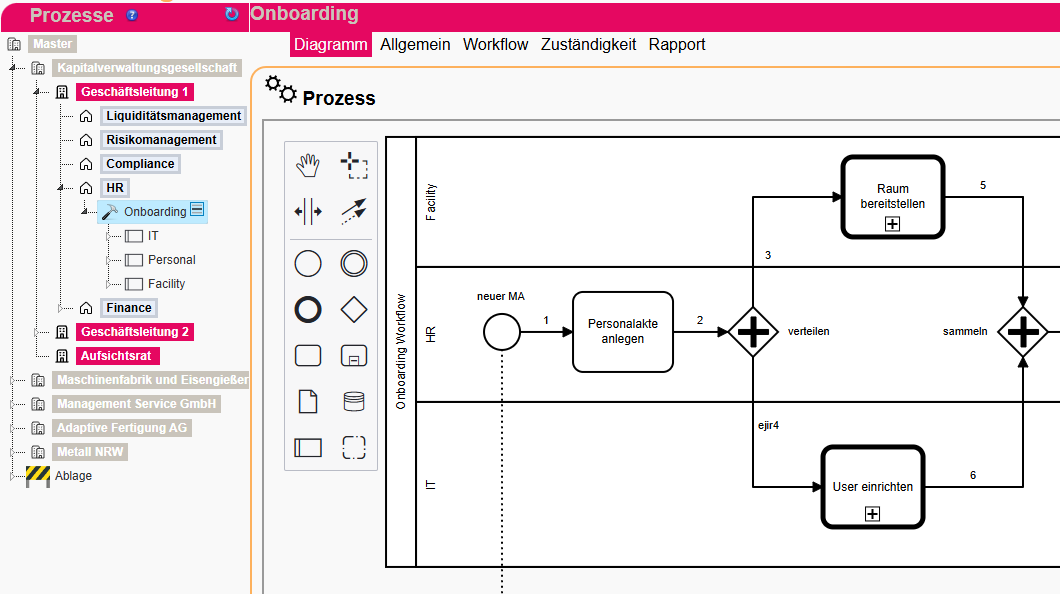
Task: Activate the Lasso selection tool
Action: coord(353,166)
